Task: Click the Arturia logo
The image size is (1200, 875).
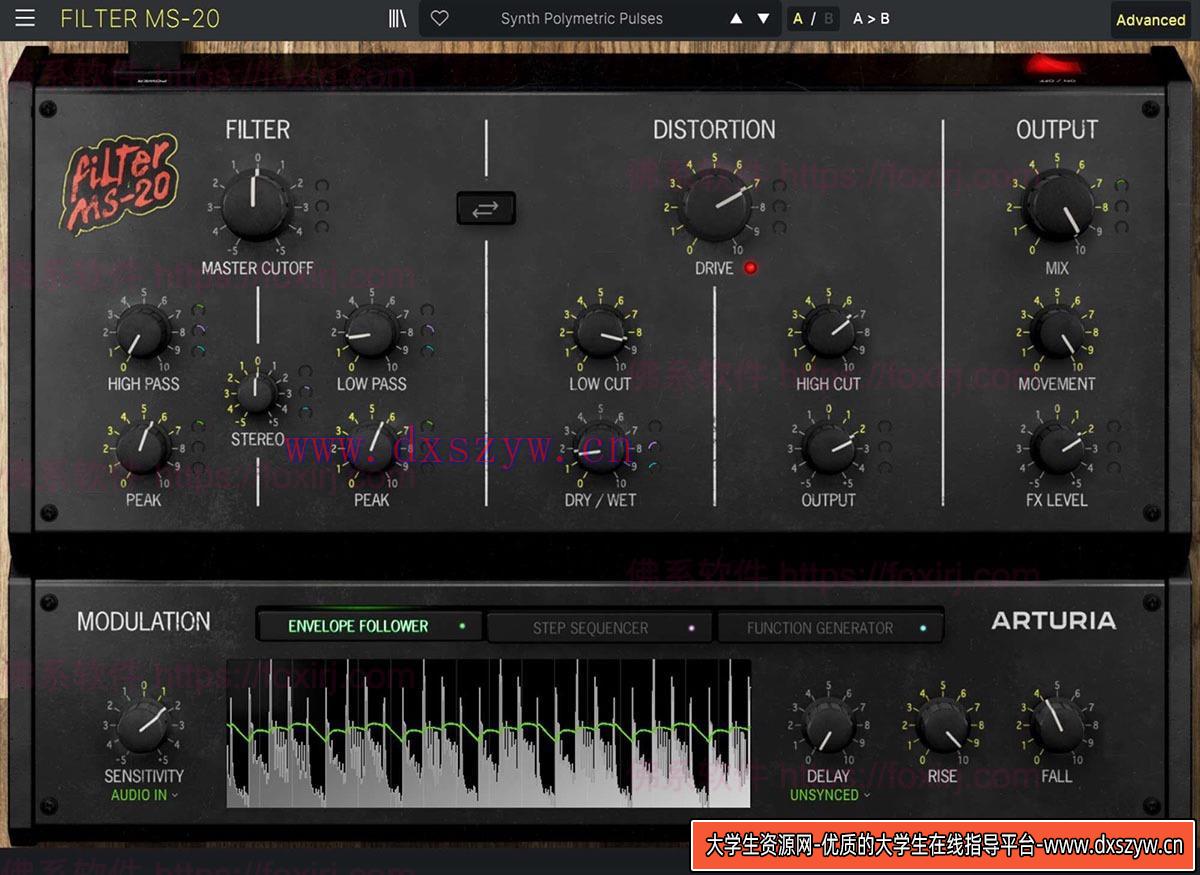Action: tap(1053, 621)
